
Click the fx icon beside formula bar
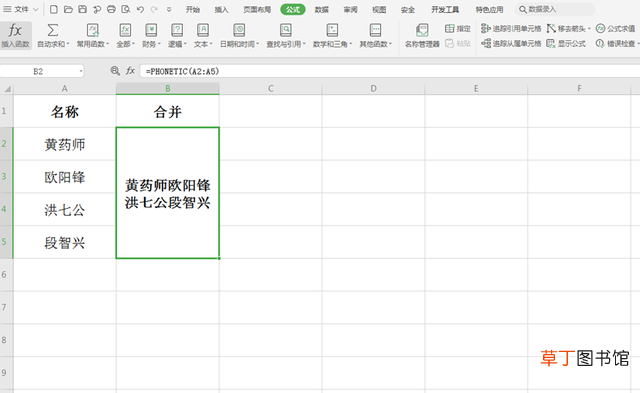(x=130, y=71)
